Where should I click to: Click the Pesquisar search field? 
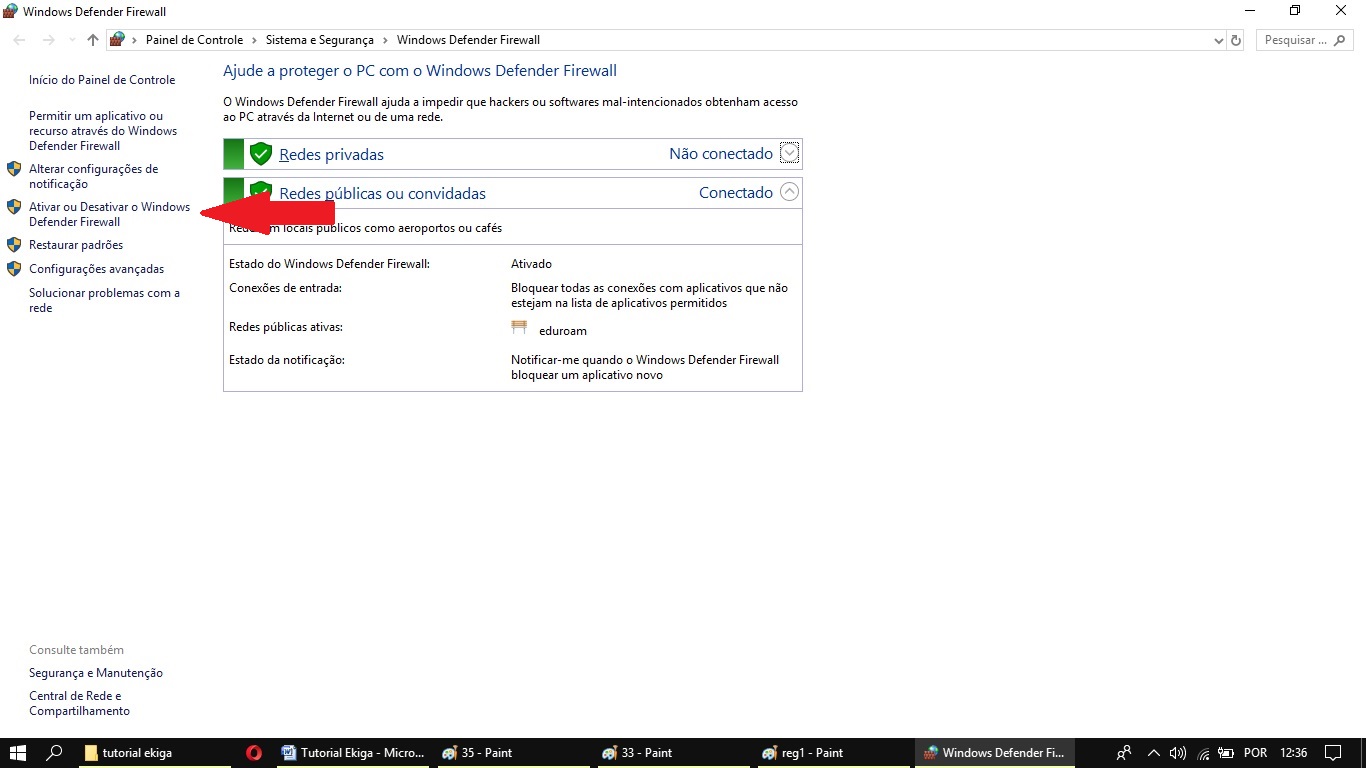tap(1296, 40)
